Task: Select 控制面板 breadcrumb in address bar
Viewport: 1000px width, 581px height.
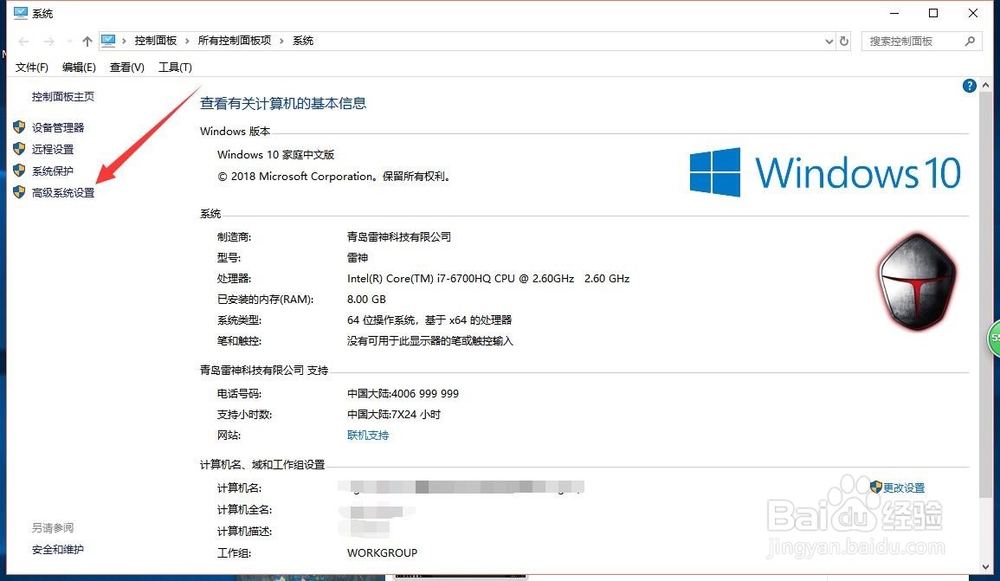Action: pos(156,40)
